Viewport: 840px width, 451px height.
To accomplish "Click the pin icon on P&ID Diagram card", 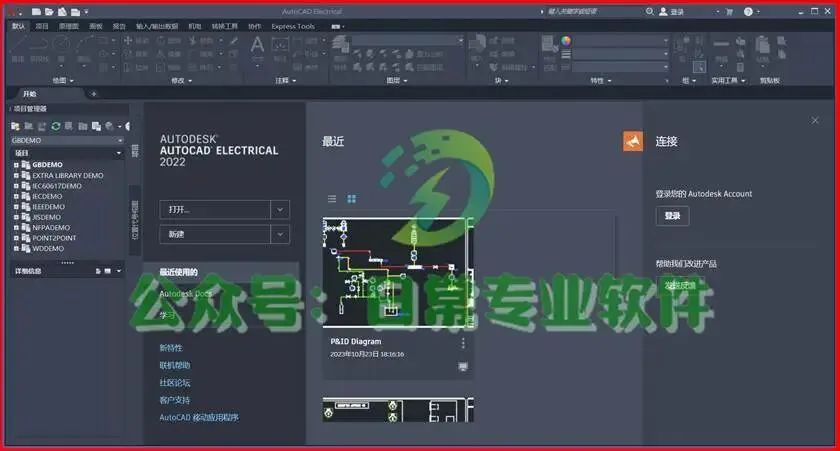I will 463,366.
